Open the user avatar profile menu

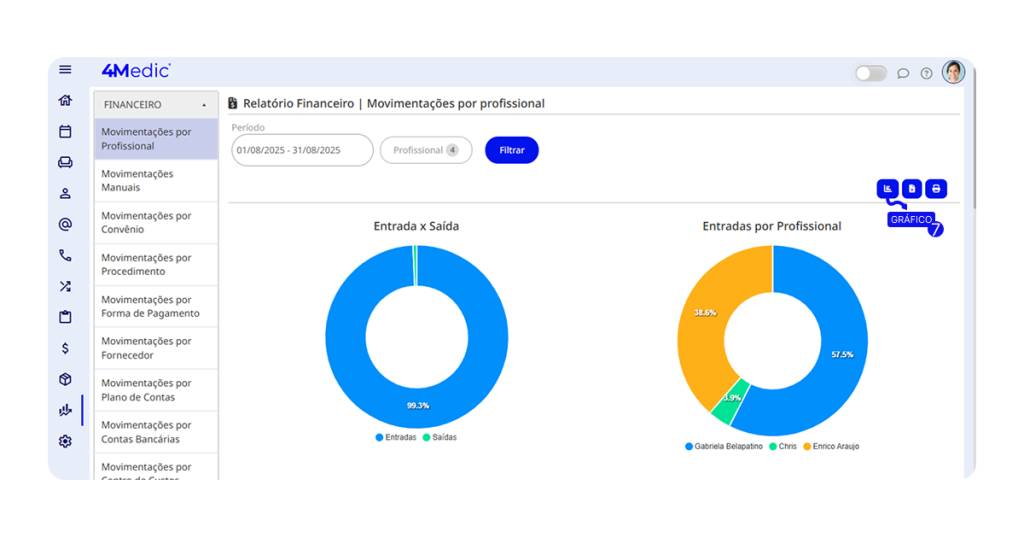coord(953,72)
